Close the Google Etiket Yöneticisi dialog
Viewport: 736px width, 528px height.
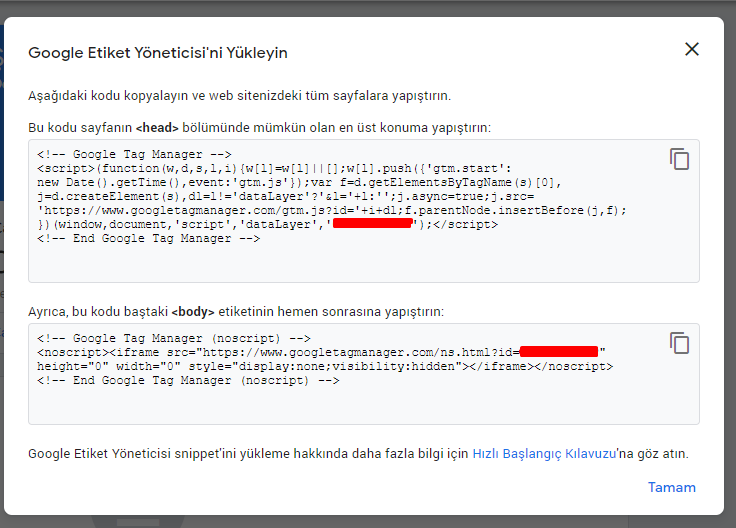(x=692, y=49)
